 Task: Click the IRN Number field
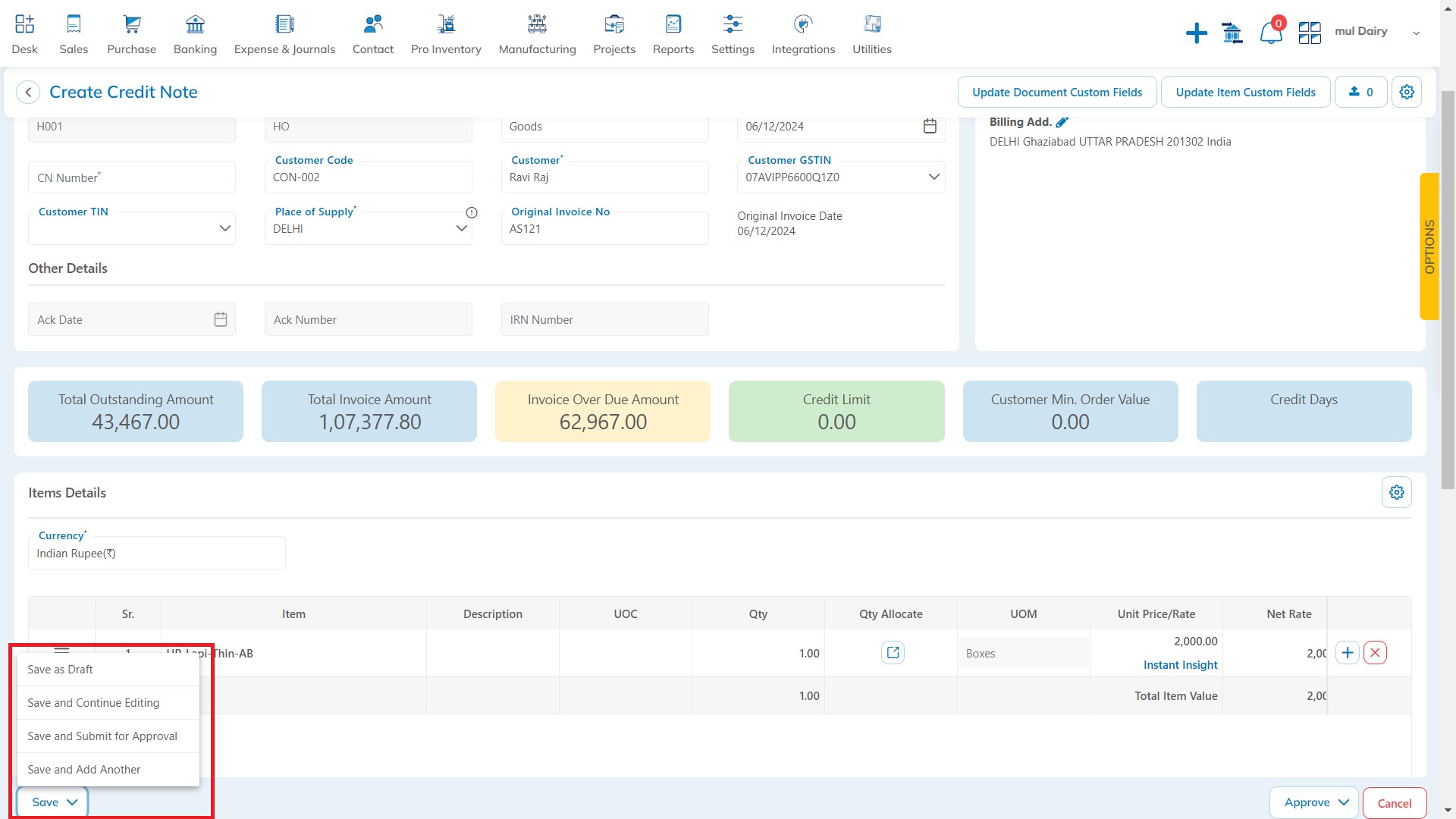(x=604, y=319)
